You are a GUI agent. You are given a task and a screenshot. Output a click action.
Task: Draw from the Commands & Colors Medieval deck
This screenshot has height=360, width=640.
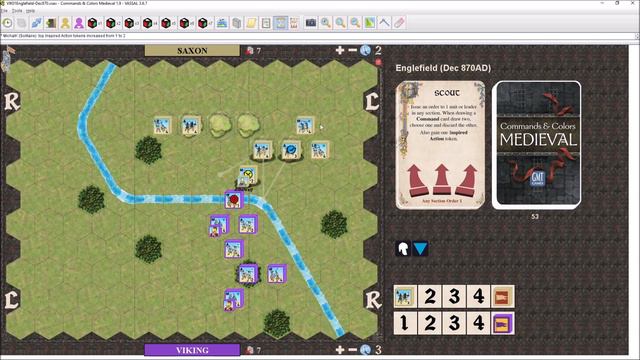538,145
